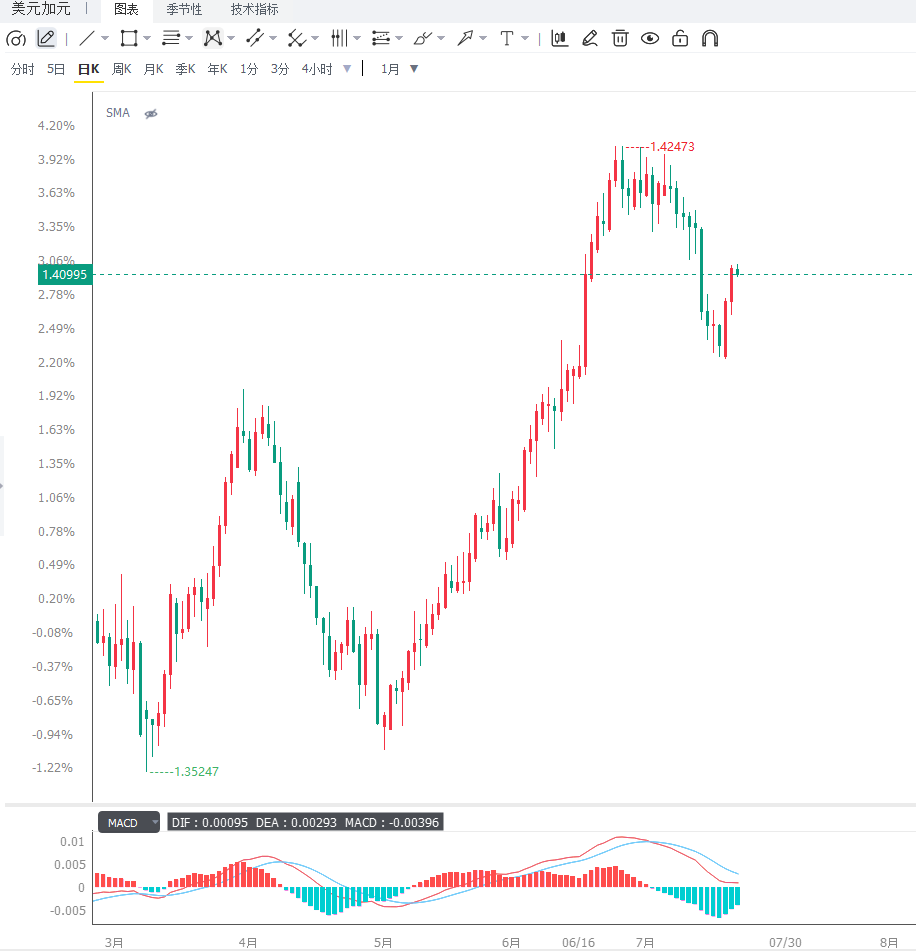
Task: Toggle SMA indicator visibility
Action: pos(151,113)
